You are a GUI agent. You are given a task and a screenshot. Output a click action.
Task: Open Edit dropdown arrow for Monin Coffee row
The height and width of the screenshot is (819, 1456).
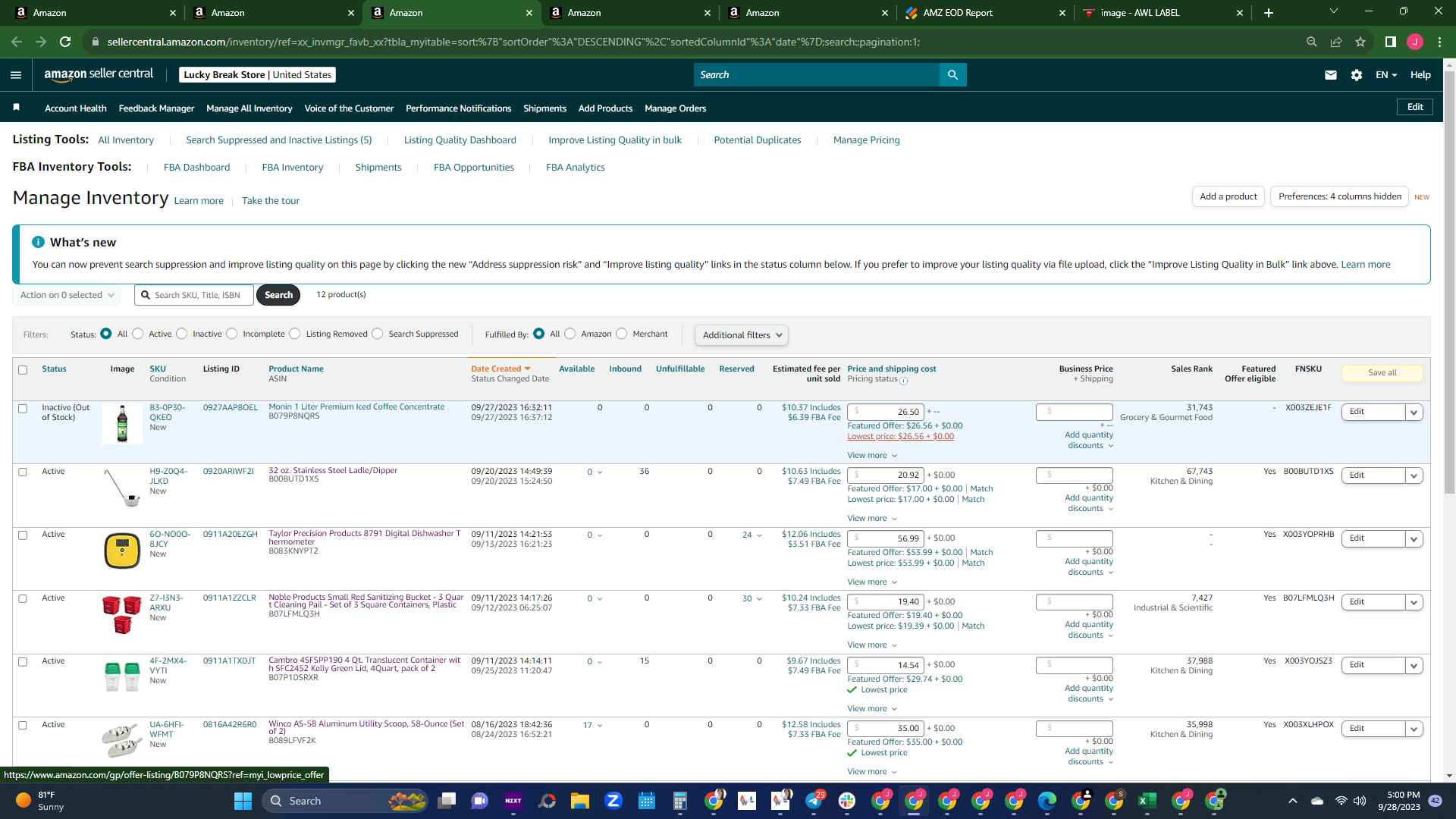point(1414,413)
